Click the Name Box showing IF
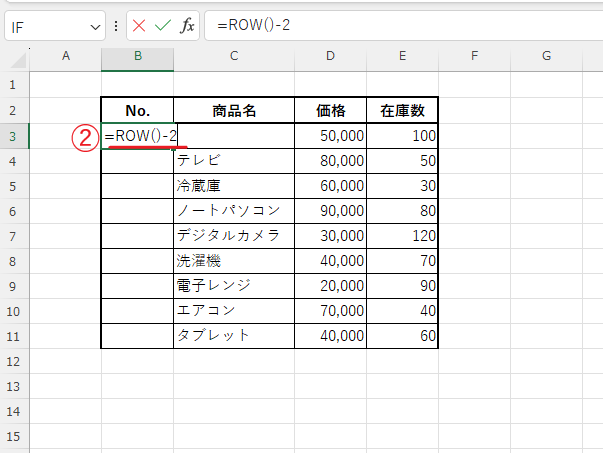Screen dimensions: 603x453 click(x=55, y=26)
